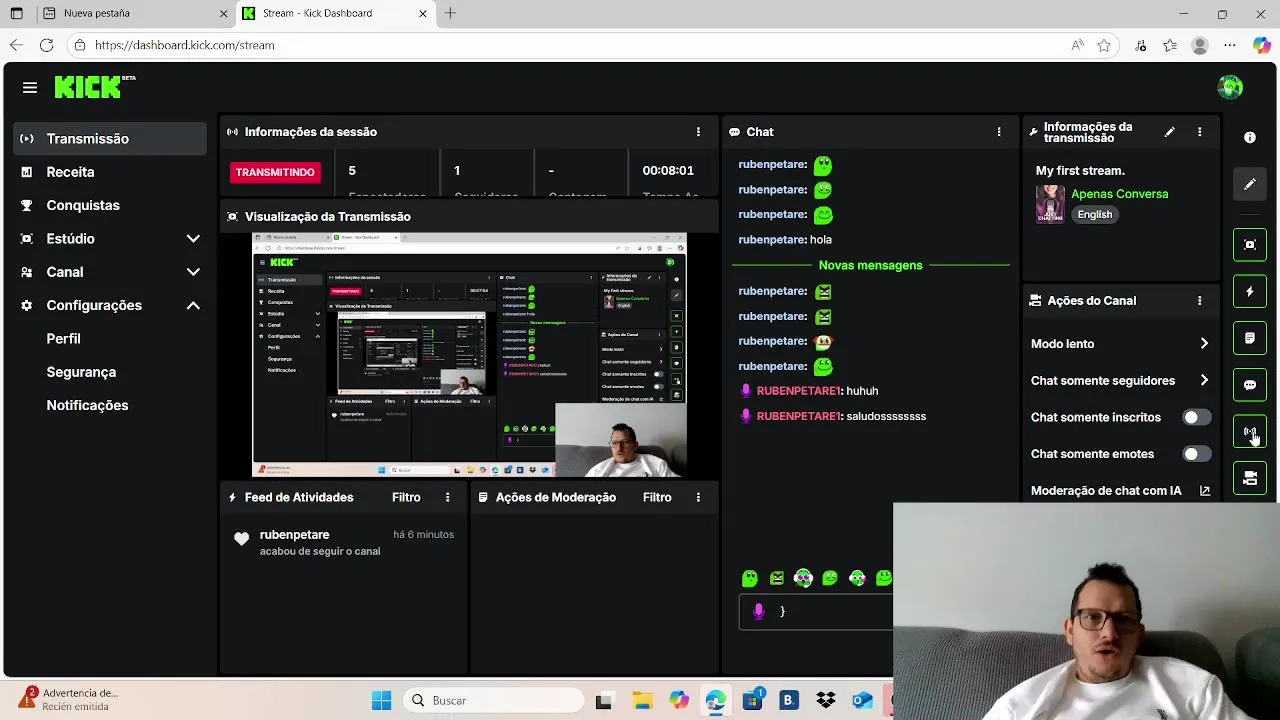1280x720 pixels.
Task: Open the Kick profile avatar menu
Action: point(1230,87)
